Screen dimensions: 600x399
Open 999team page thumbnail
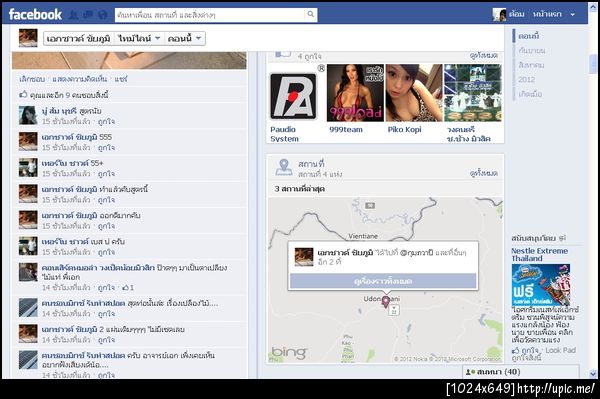coord(355,93)
